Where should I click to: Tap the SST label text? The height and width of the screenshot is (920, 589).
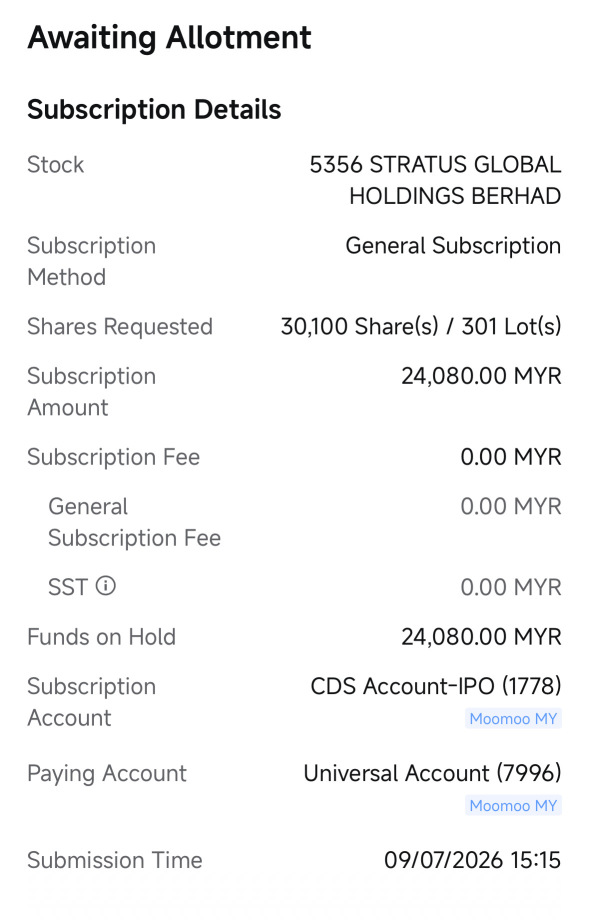[67, 587]
